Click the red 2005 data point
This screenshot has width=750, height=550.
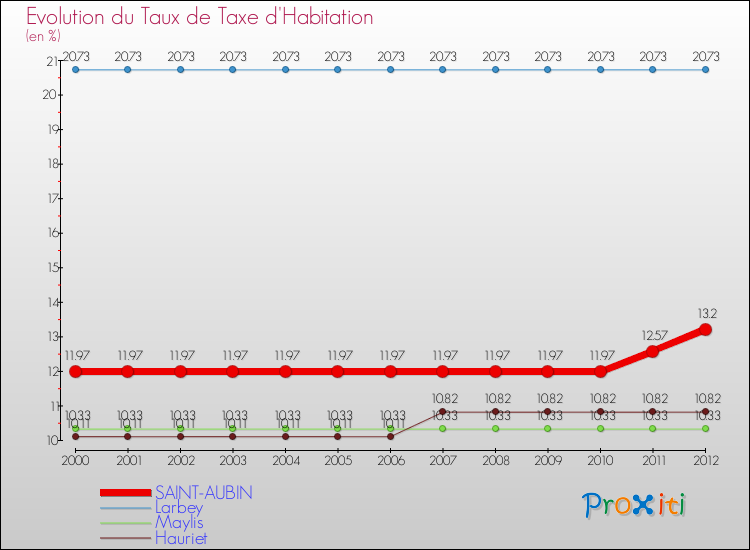click(x=338, y=371)
